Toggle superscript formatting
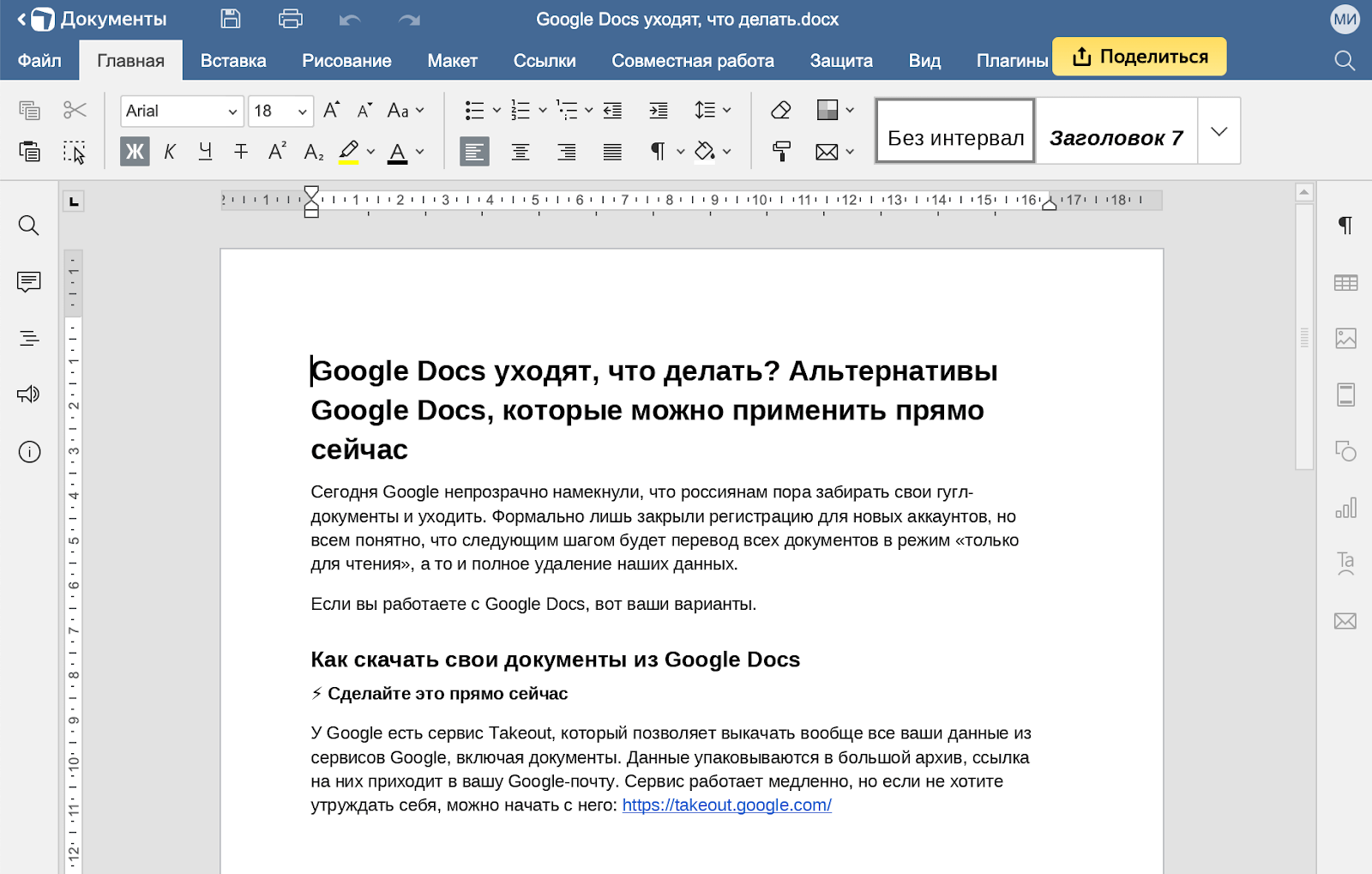The width and height of the screenshot is (1372, 874). pyautogui.click(x=277, y=152)
